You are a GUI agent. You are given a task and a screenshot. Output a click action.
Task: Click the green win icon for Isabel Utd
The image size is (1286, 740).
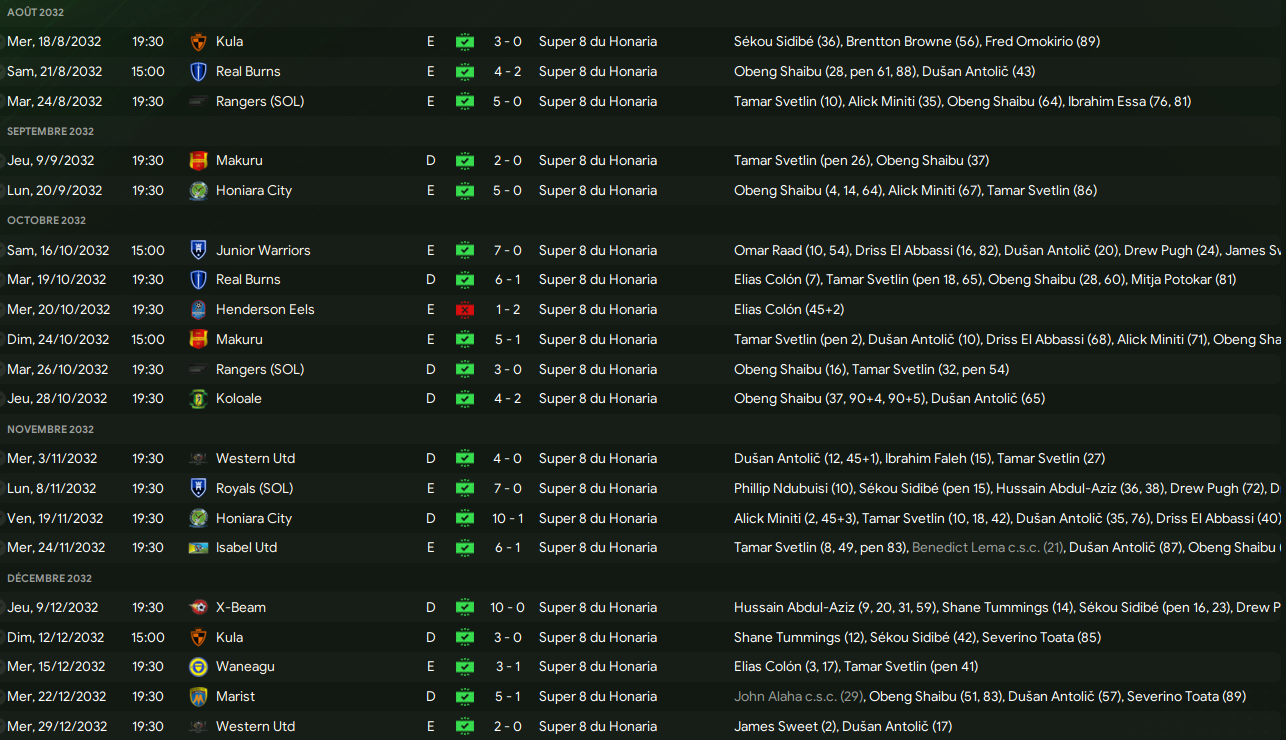(x=465, y=548)
